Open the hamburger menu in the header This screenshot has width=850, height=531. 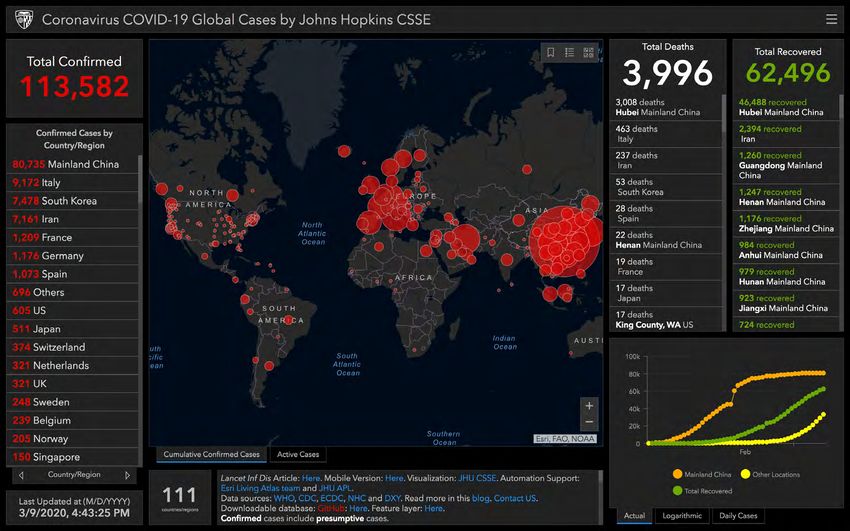point(831,20)
